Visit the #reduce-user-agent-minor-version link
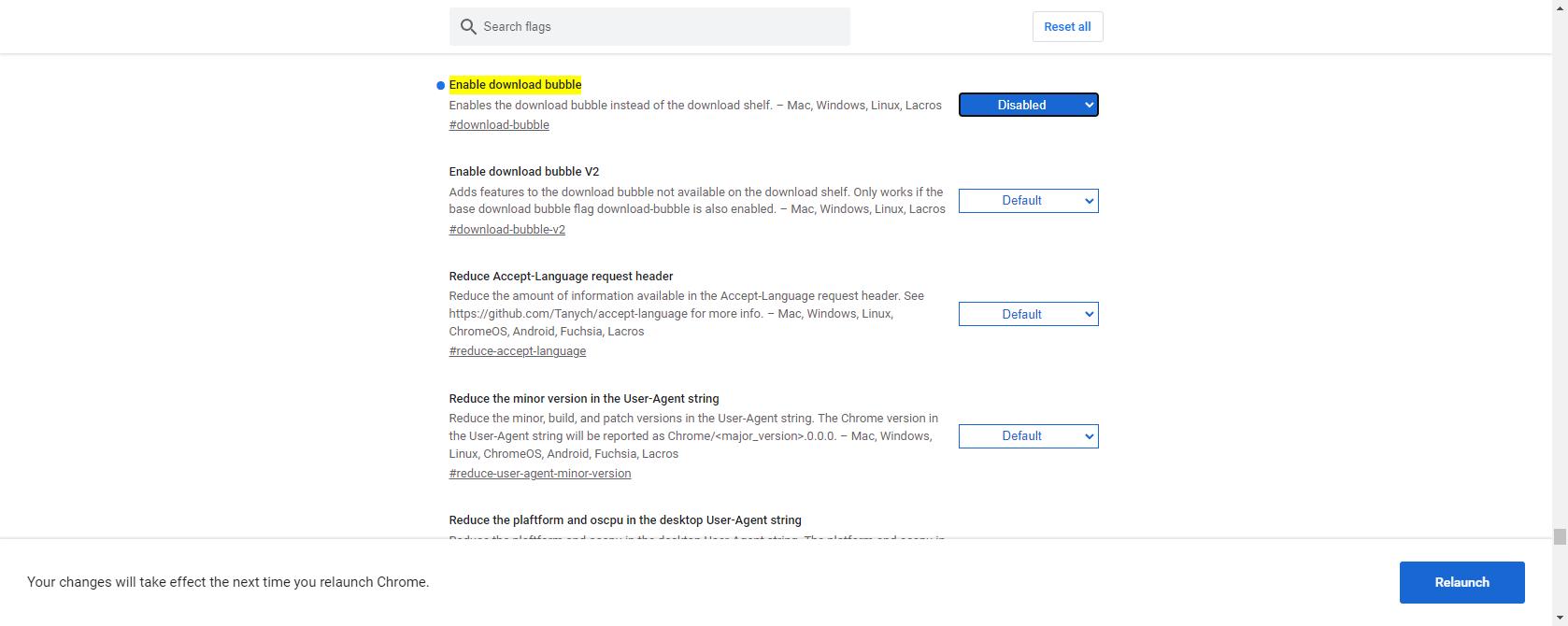 coord(540,474)
